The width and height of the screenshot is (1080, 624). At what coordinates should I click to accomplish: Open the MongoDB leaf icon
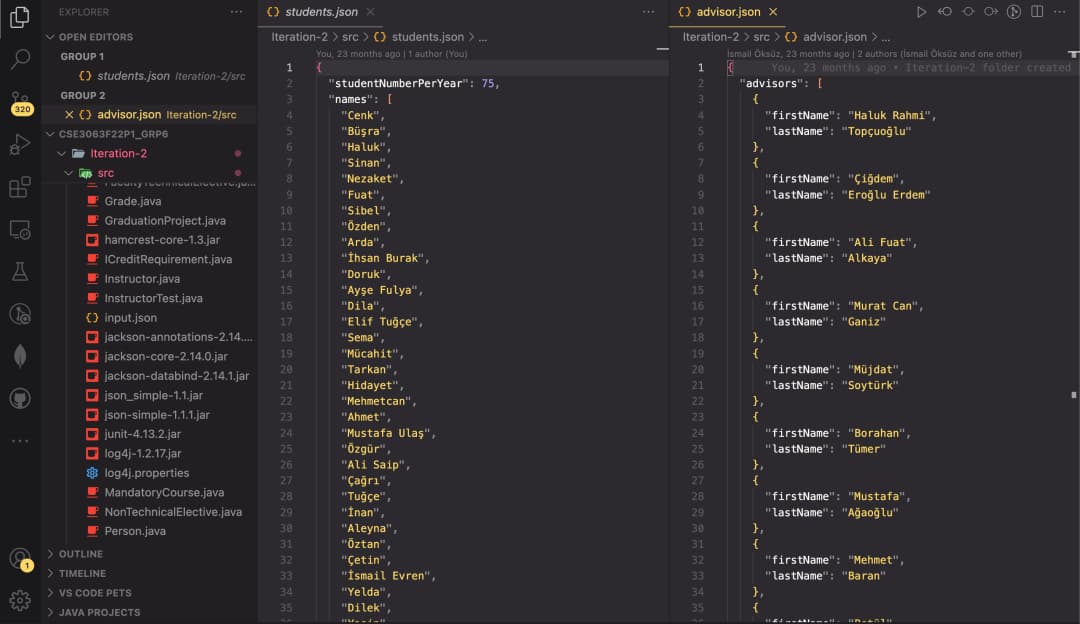tap(20, 355)
